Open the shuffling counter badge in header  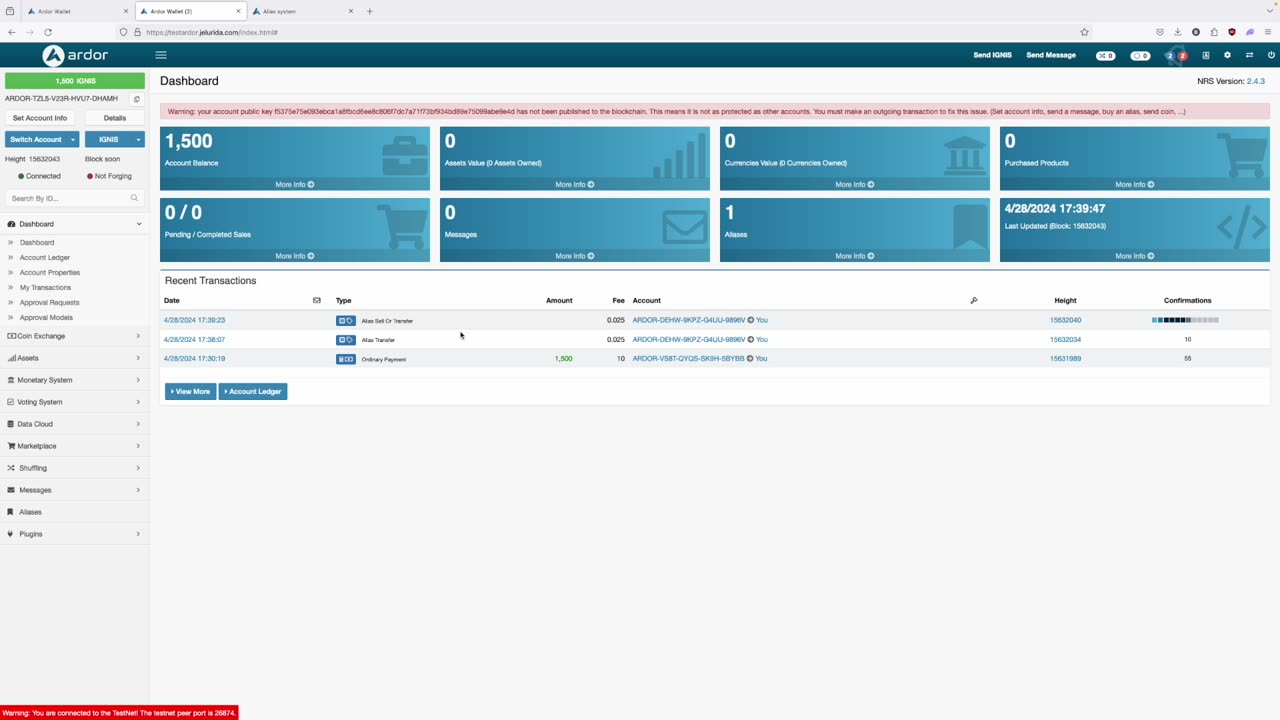tap(1106, 55)
